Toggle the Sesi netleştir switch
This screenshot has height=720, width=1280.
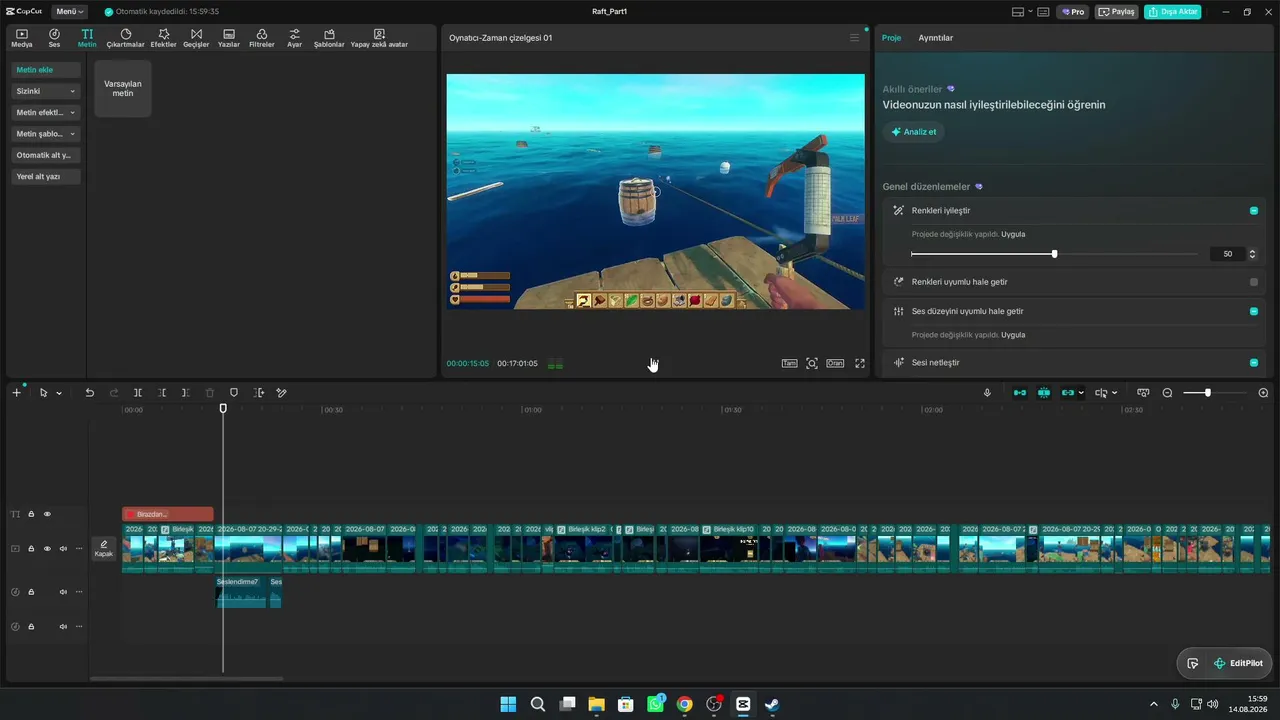point(1254,362)
